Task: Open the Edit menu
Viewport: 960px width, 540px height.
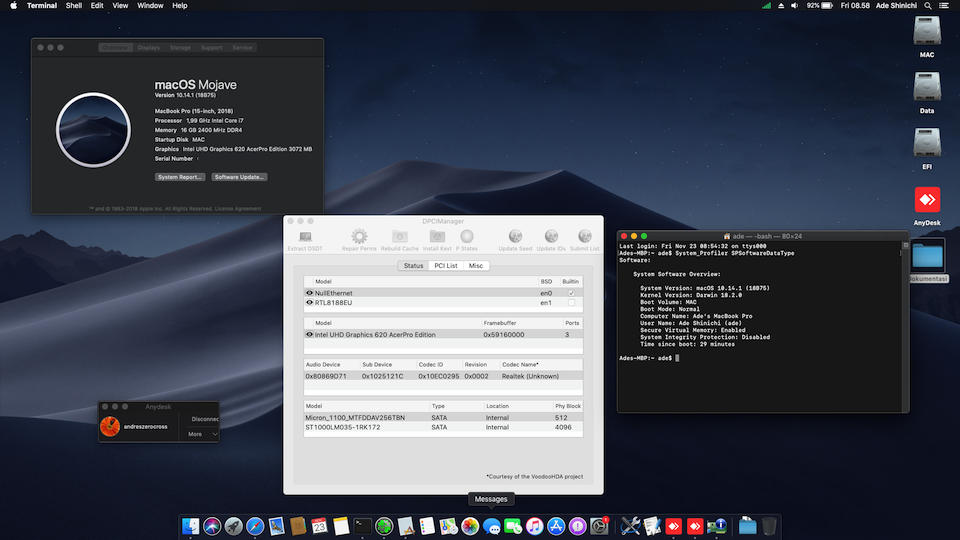Action: [97, 6]
